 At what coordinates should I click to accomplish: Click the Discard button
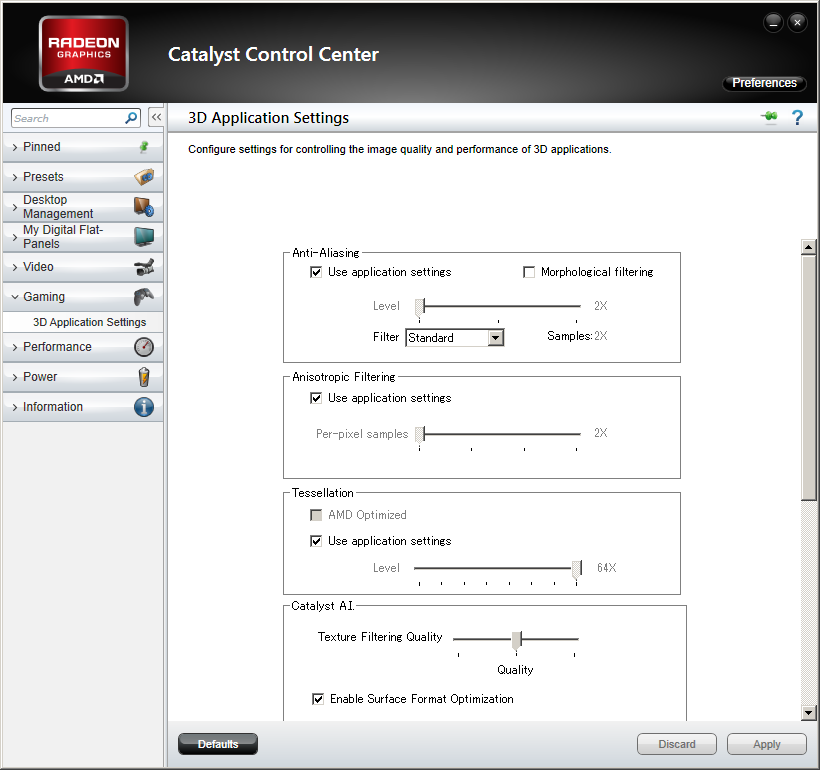click(x=677, y=744)
